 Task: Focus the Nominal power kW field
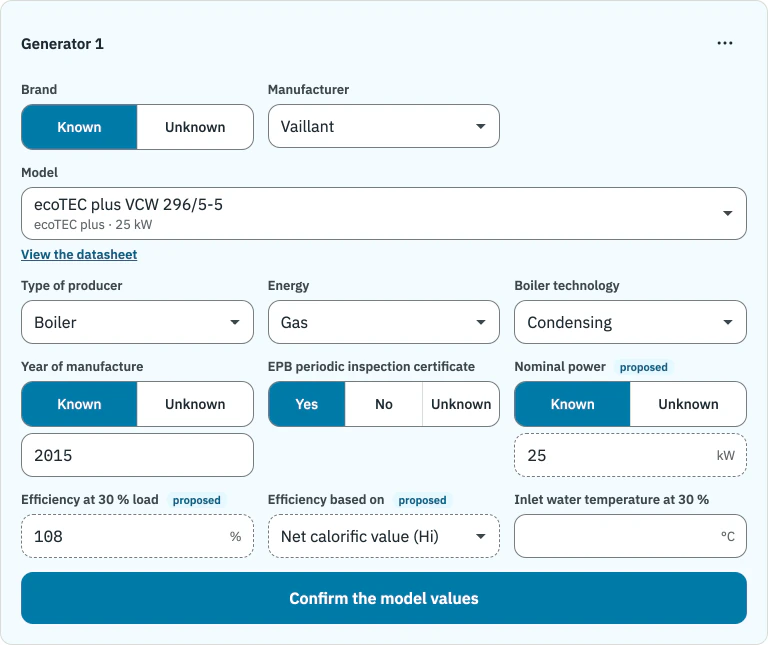click(x=630, y=455)
